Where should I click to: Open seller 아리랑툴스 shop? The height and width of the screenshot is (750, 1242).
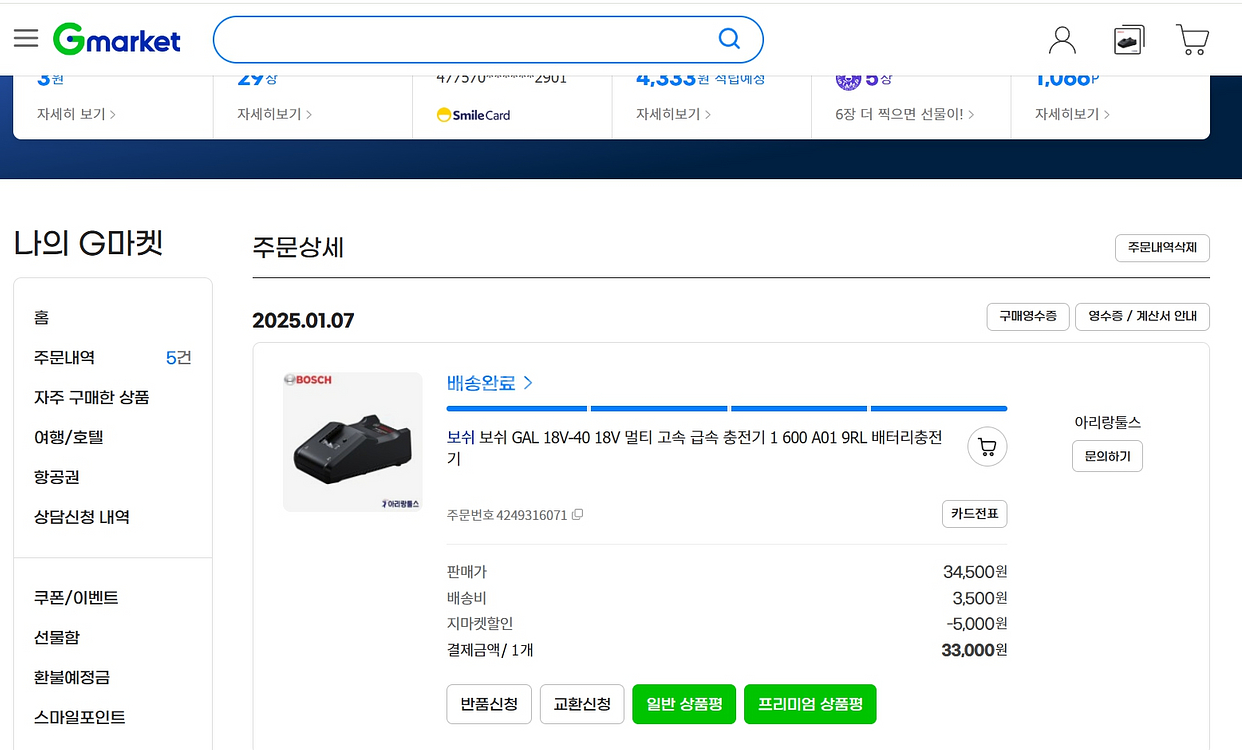coord(1107,422)
